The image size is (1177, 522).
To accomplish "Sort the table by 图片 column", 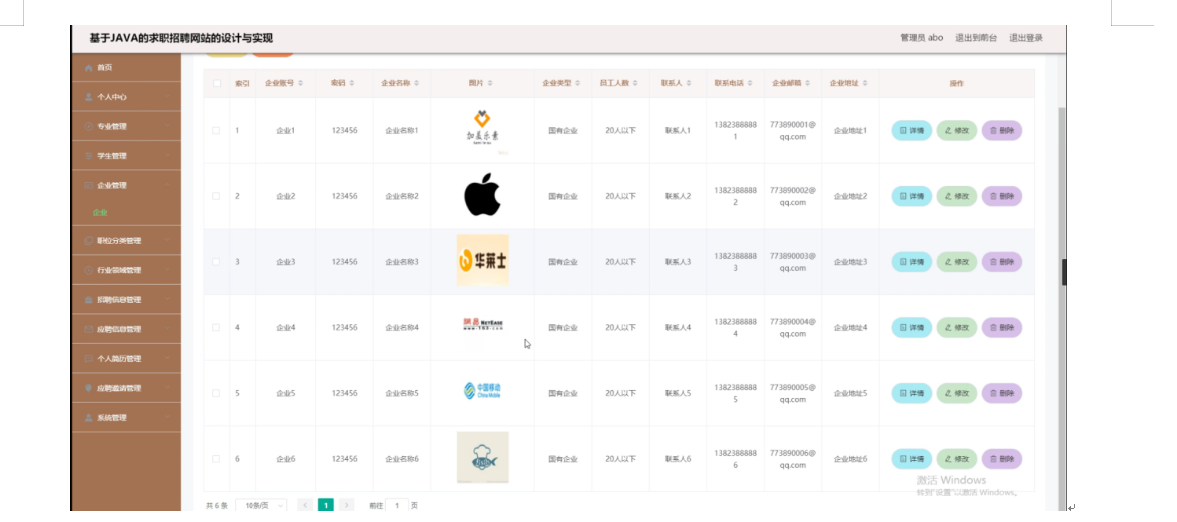I will point(490,83).
